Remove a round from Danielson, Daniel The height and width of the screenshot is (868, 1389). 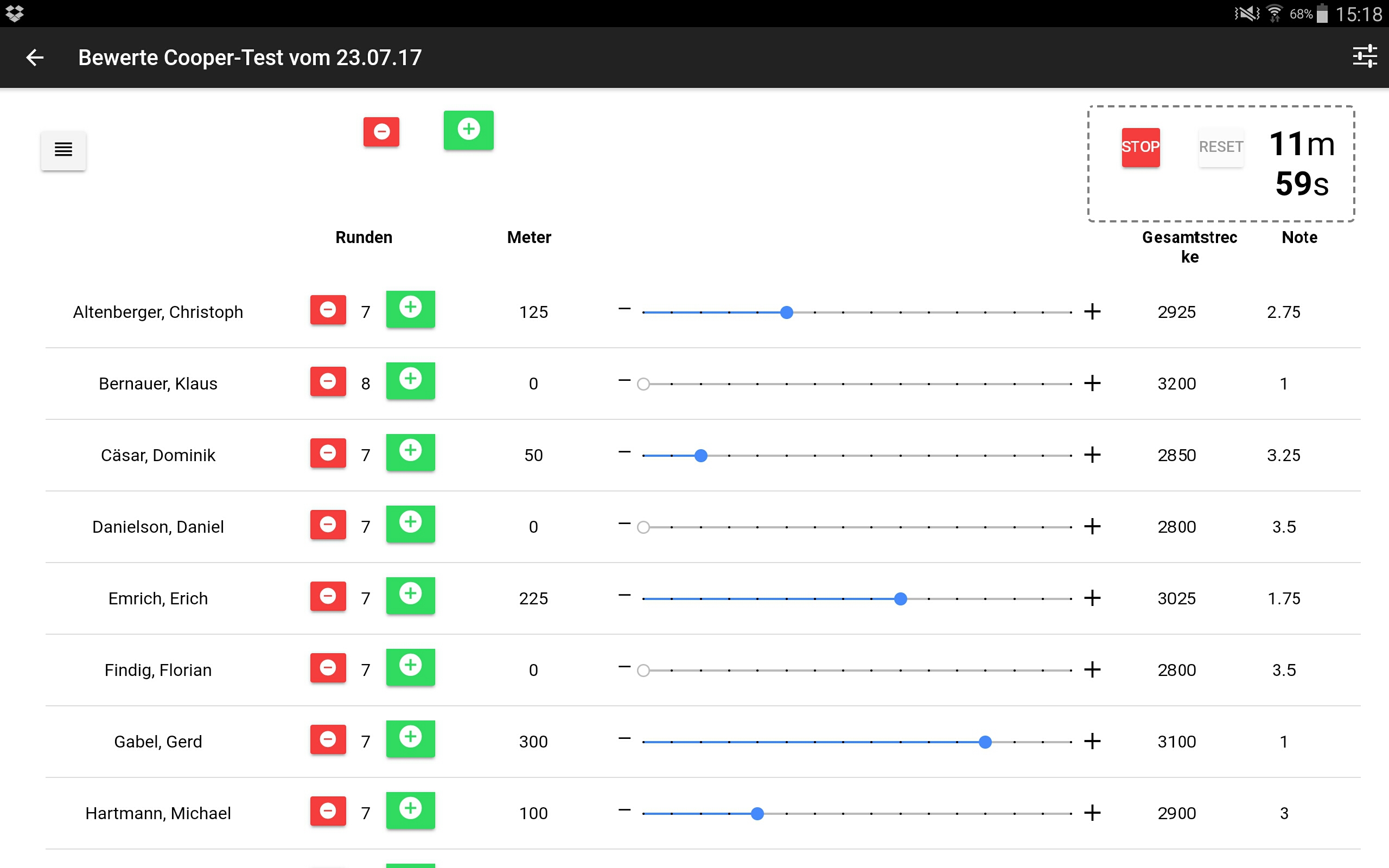[328, 525]
